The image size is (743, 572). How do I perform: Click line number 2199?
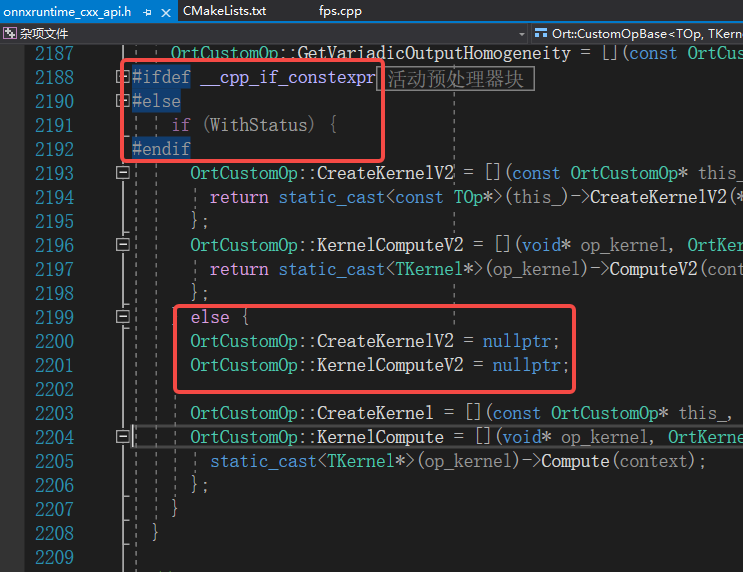[54, 317]
